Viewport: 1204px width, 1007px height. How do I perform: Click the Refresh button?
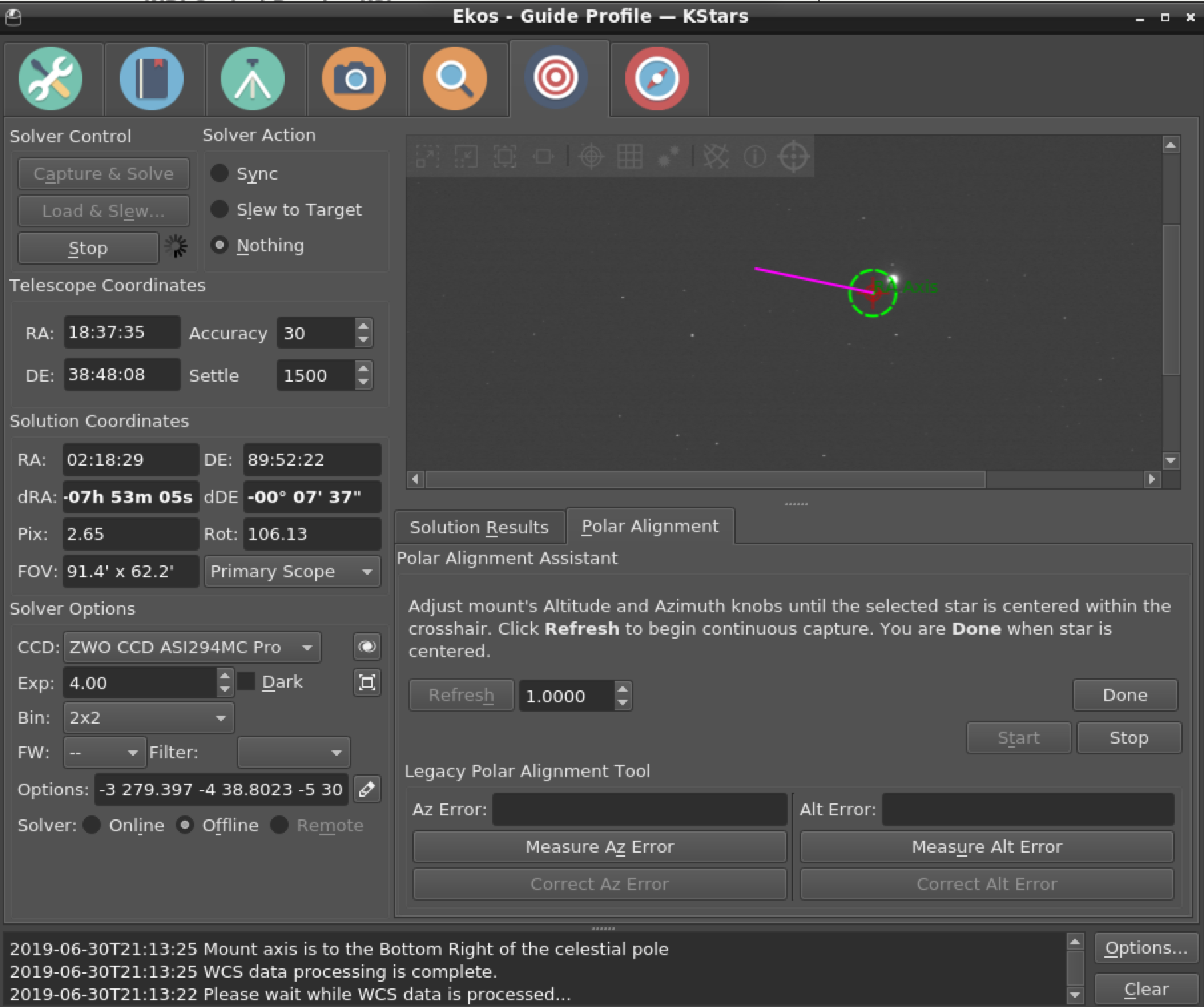461,695
